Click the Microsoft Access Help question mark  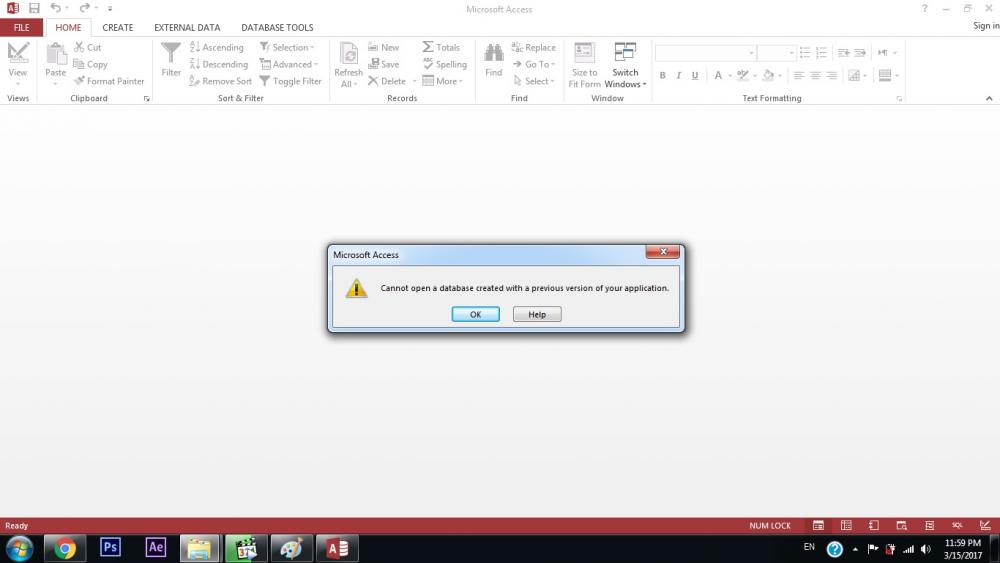click(x=925, y=8)
